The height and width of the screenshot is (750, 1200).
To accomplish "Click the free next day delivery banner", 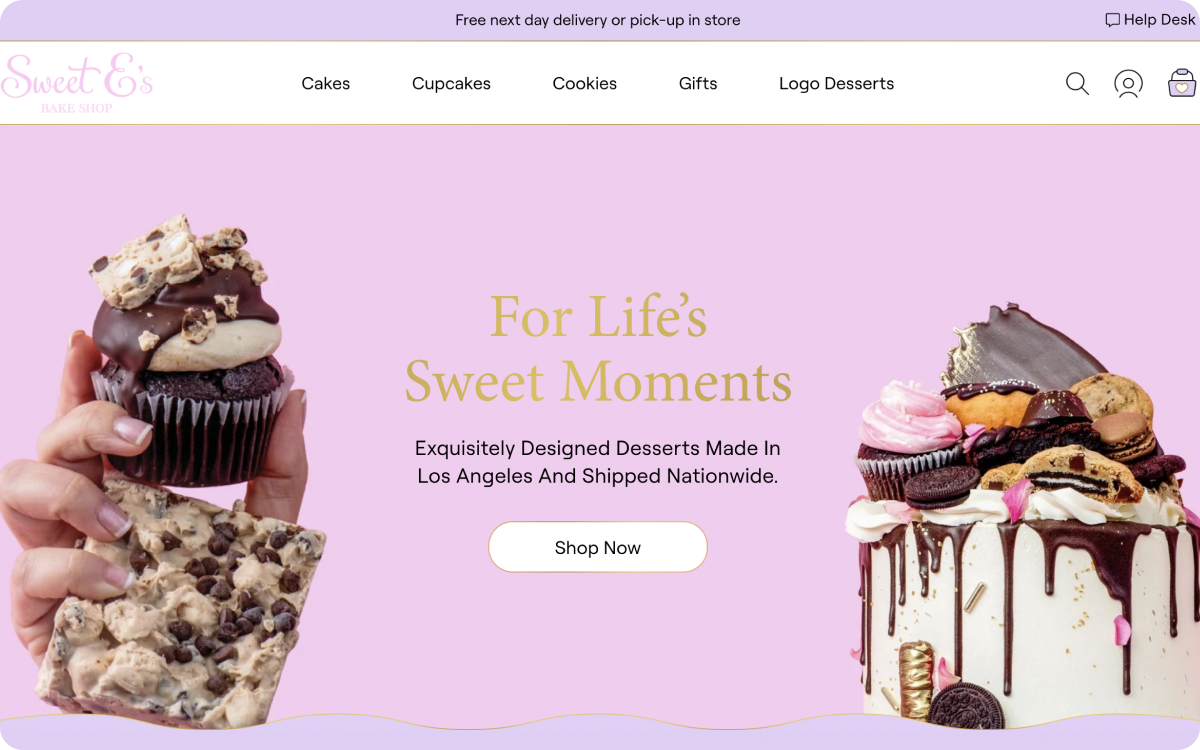I will (598, 20).
